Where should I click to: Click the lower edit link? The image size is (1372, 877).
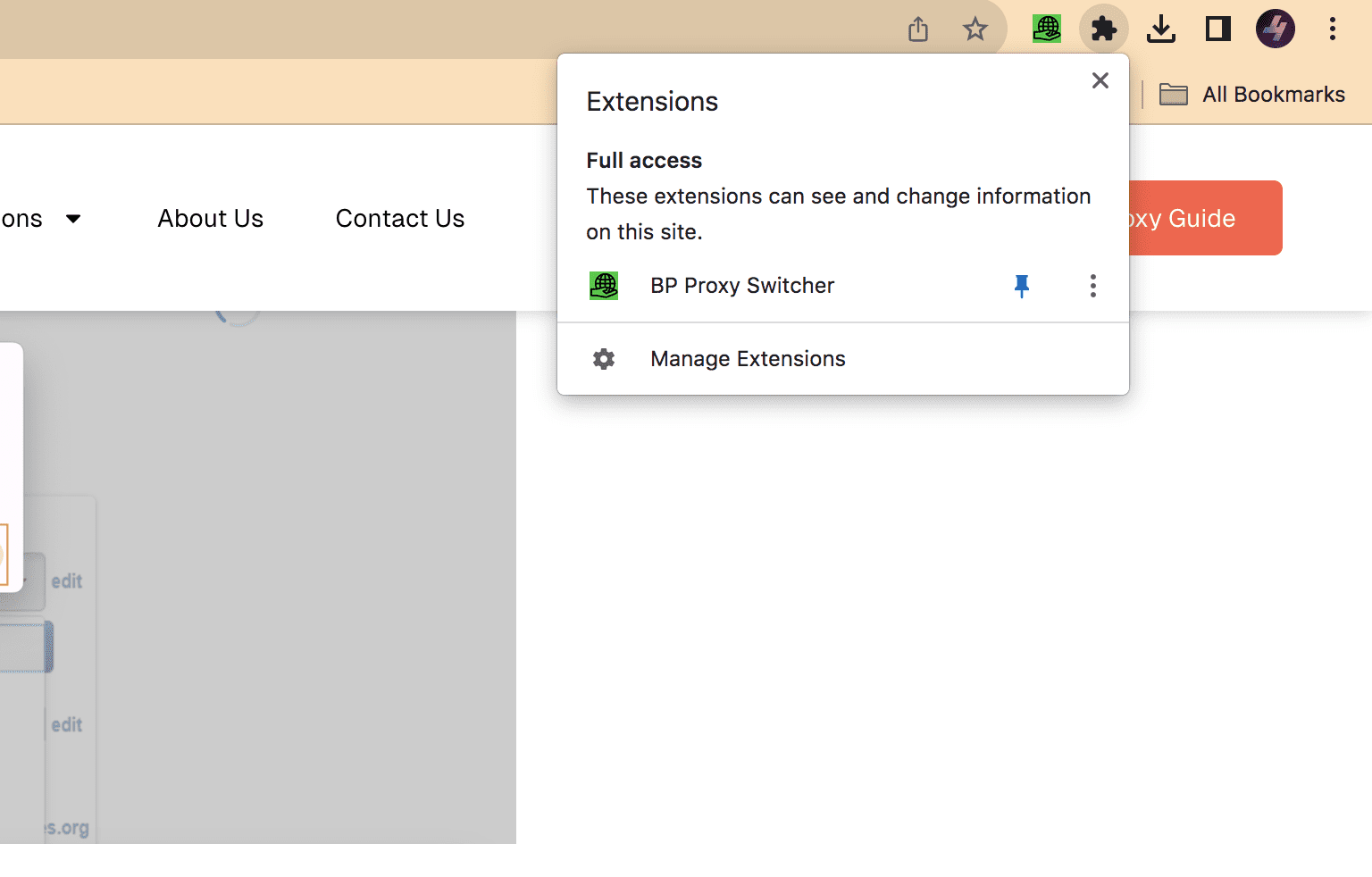tap(67, 724)
